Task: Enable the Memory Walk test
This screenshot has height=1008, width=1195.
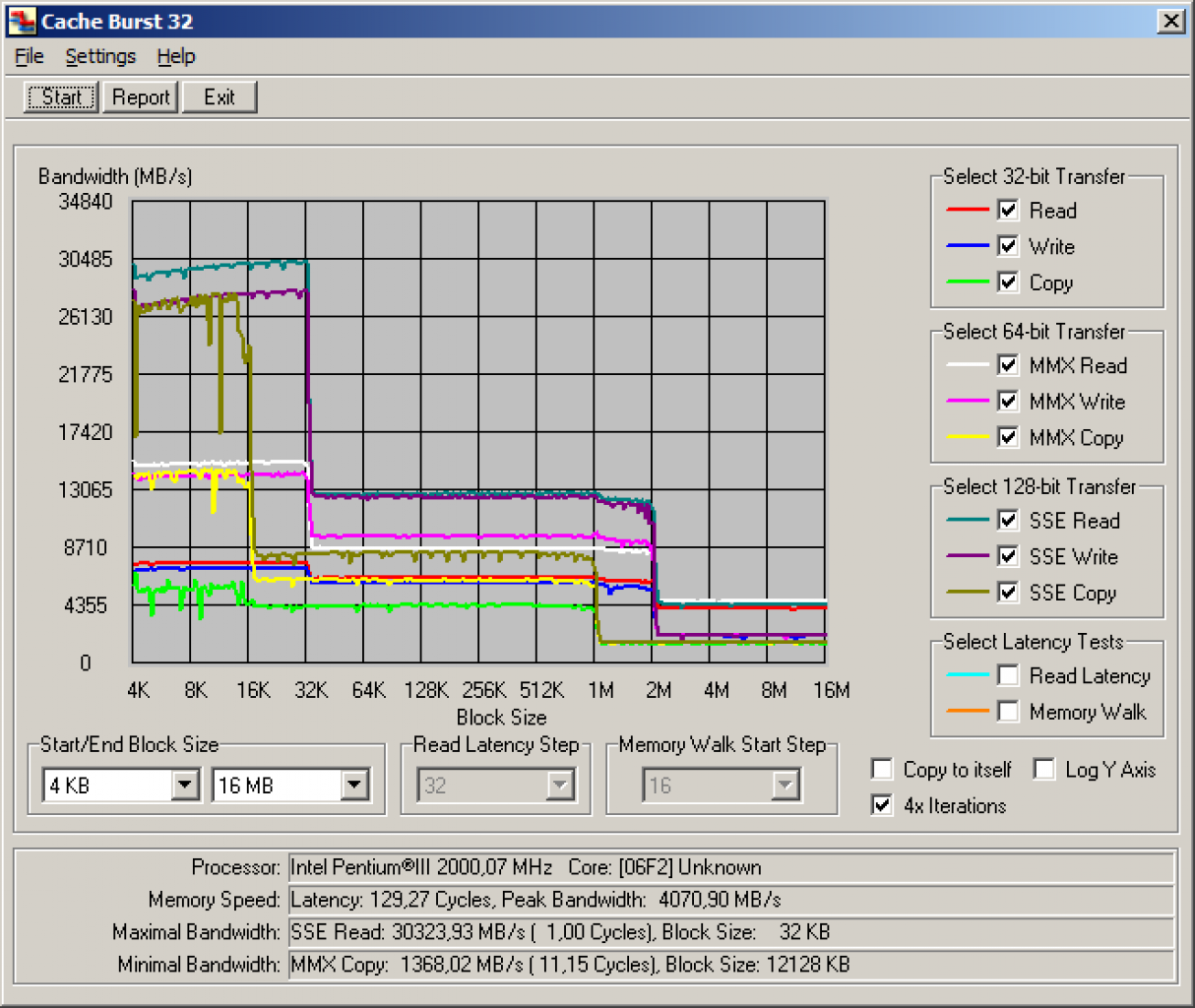Action: [x=1008, y=711]
